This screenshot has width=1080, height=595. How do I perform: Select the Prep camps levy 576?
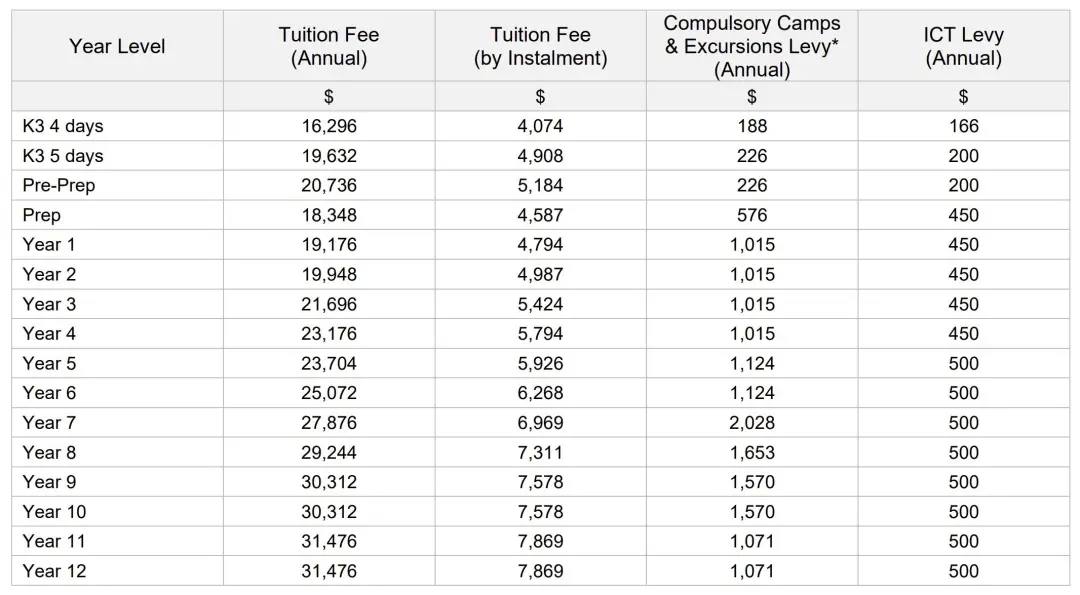751,215
